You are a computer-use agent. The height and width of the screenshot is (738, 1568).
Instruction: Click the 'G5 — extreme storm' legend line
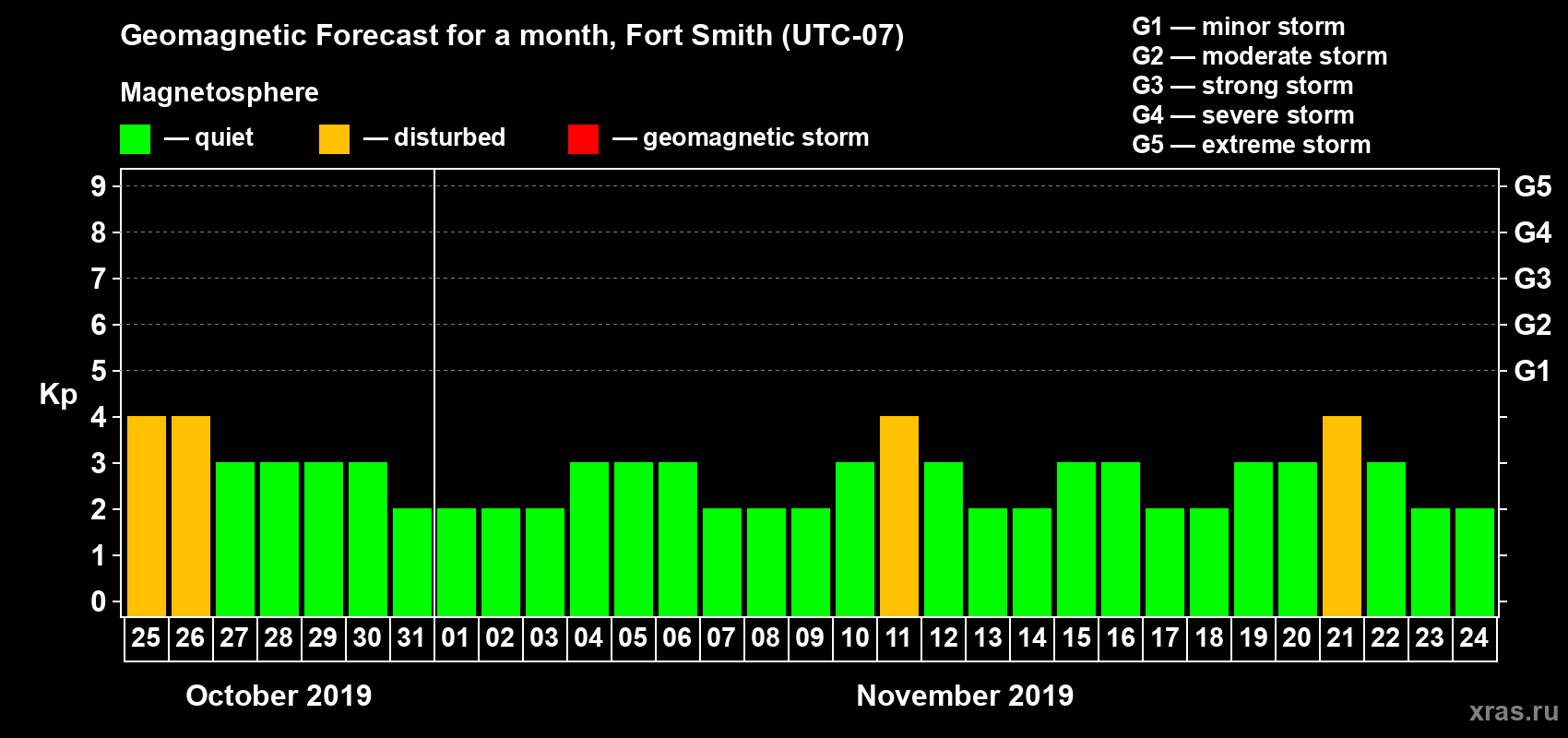1252,145
